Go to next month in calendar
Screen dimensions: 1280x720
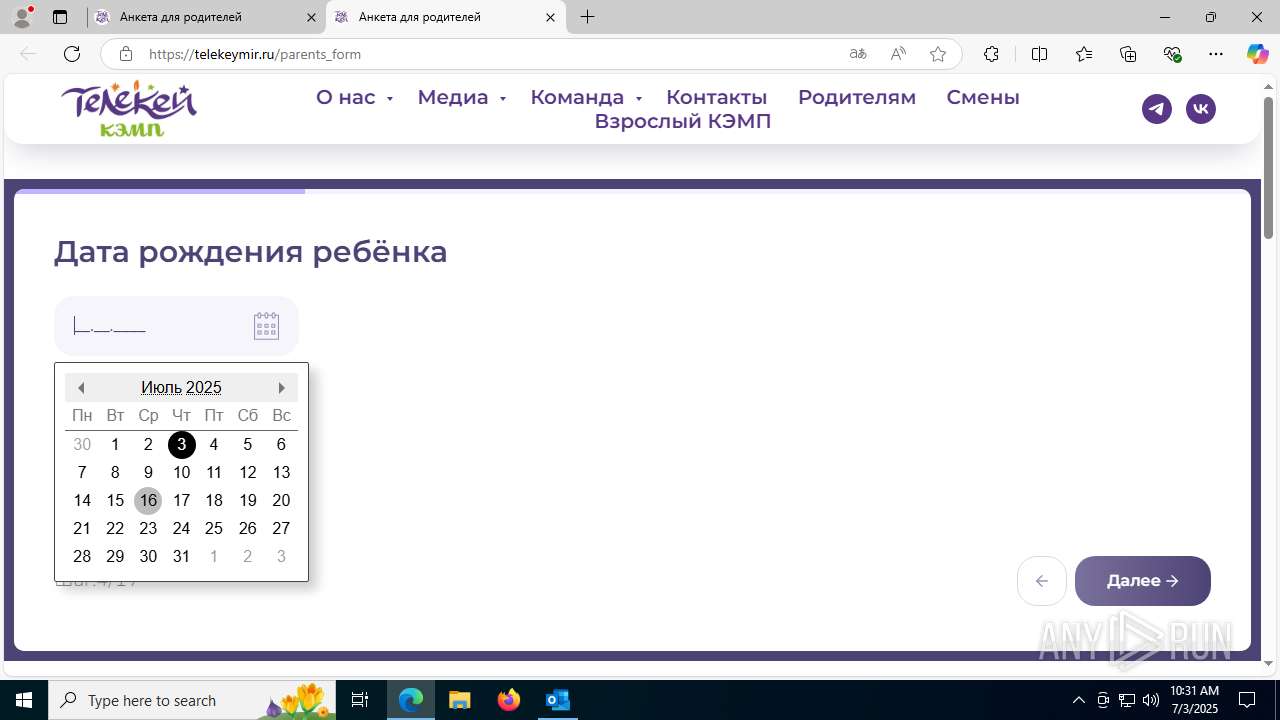[282, 388]
